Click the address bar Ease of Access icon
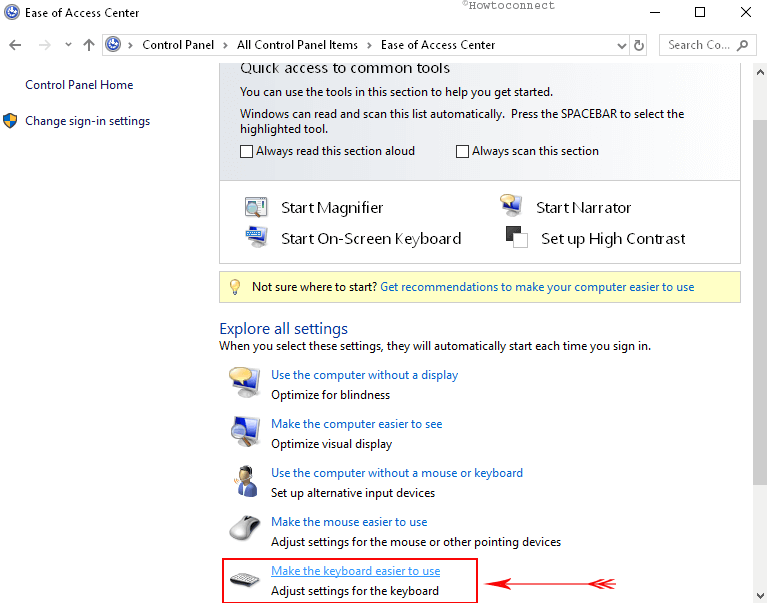The height and width of the screenshot is (603, 767). [113, 45]
